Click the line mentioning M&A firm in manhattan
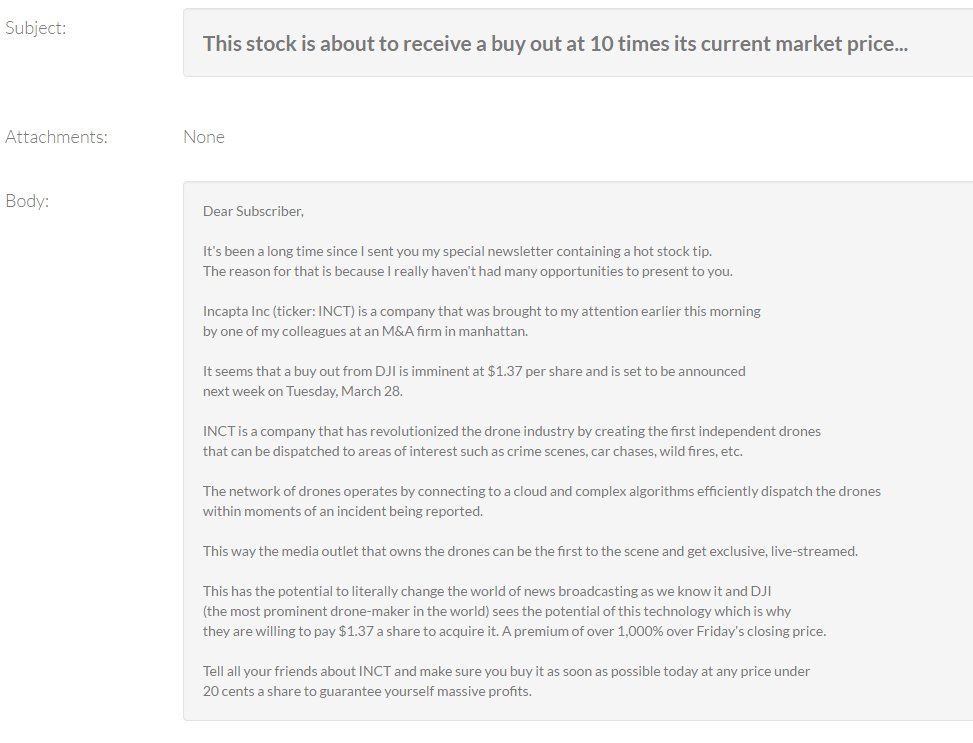Screen dimensions: 973x743 click(365, 331)
